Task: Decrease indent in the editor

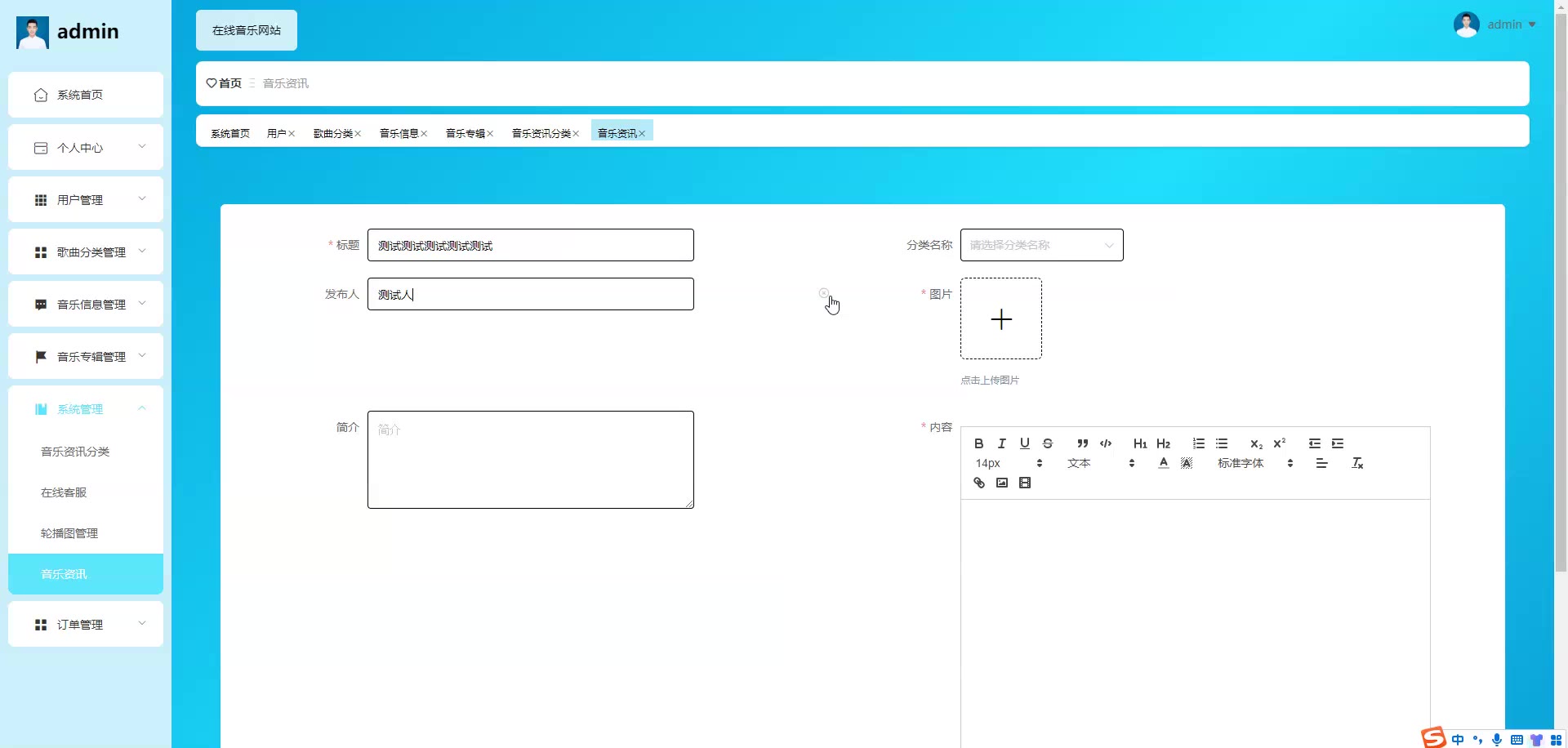Action: 1314,443
